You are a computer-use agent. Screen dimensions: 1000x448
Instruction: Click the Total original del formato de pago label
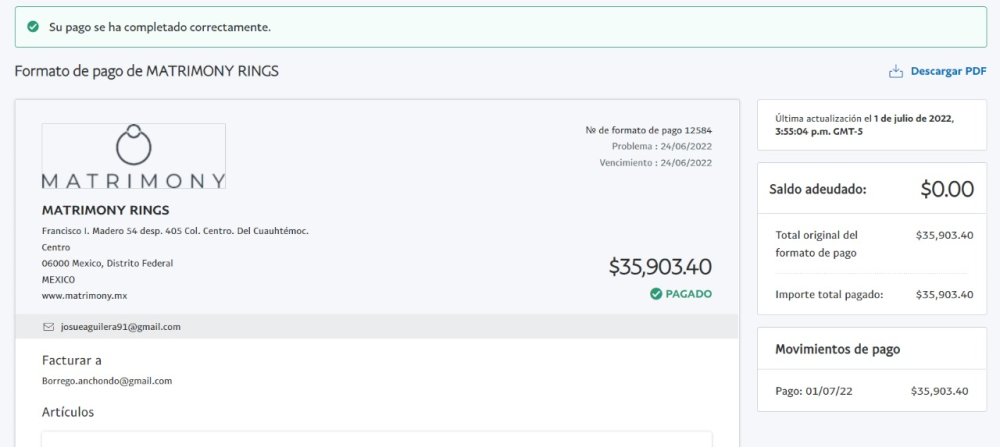click(x=817, y=244)
